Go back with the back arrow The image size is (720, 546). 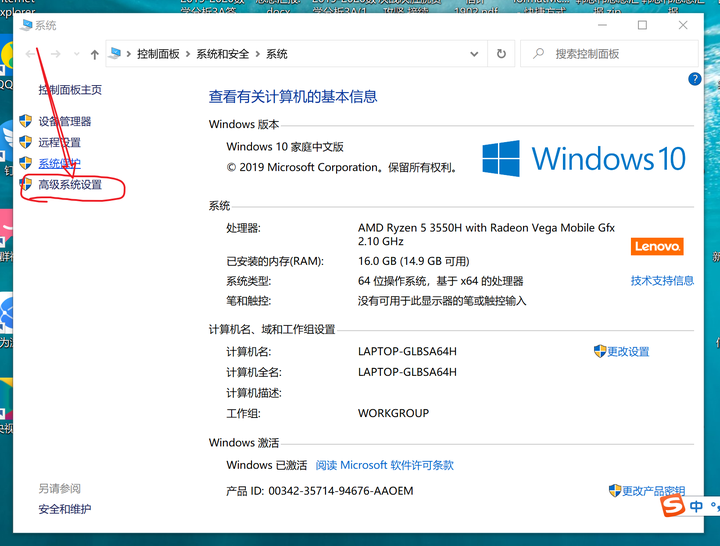(30, 54)
